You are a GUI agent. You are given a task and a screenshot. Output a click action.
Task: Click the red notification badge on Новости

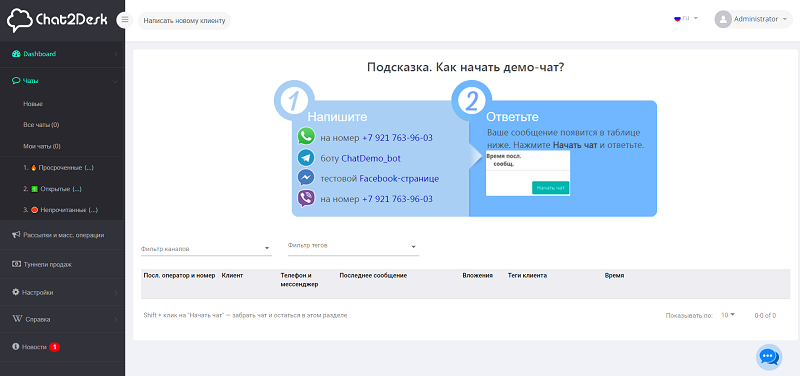pos(55,347)
